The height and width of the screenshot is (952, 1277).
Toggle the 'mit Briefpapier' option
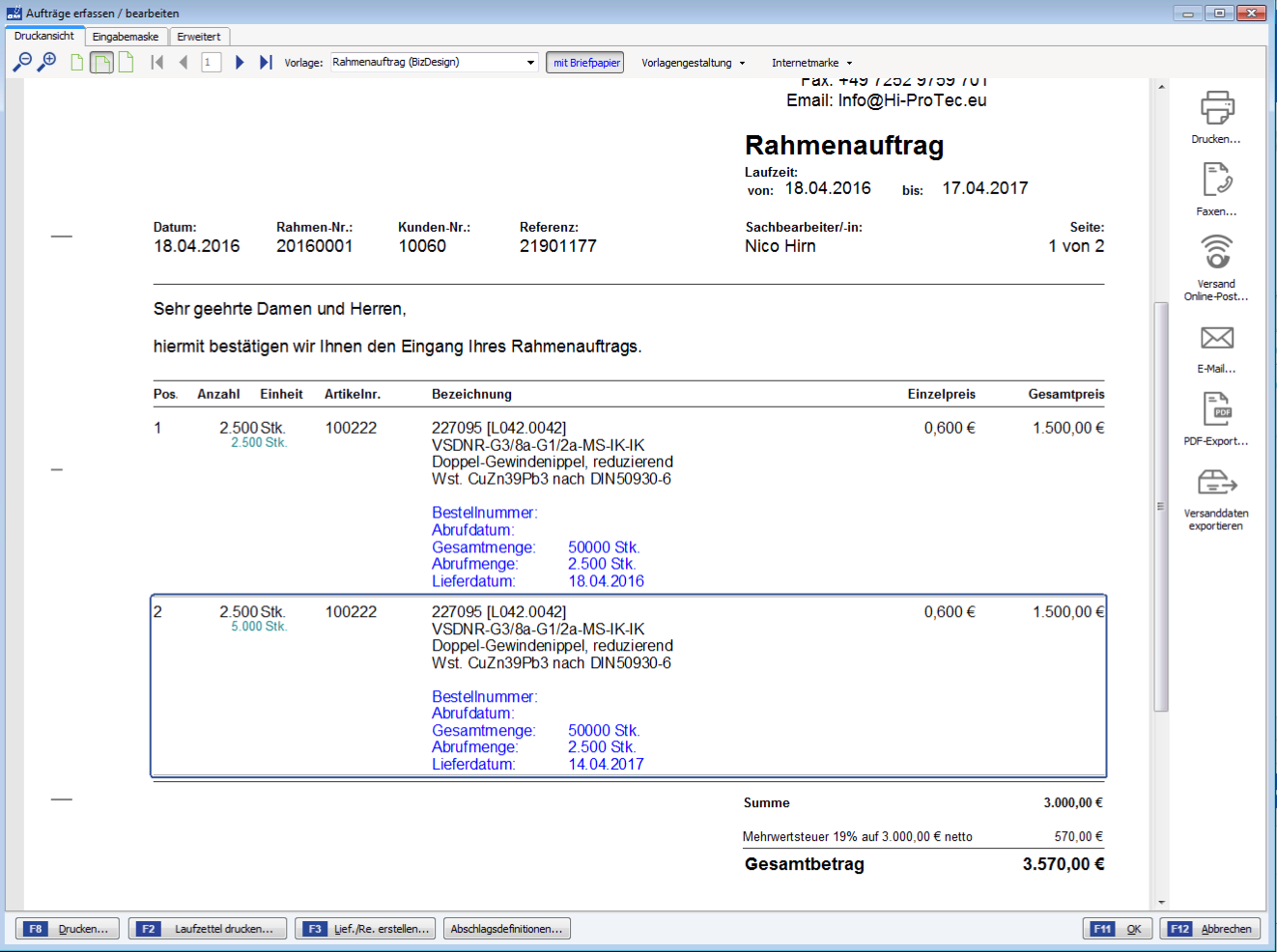(584, 63)
